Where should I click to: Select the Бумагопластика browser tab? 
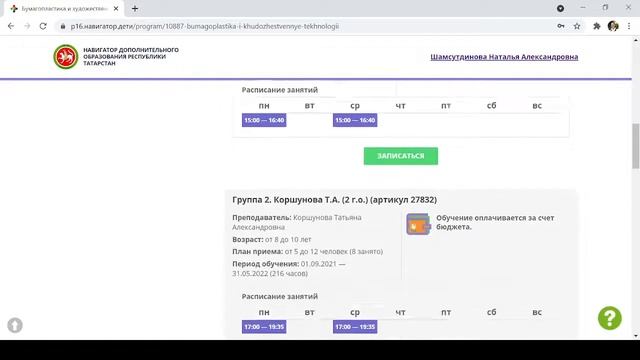(64, 9)
